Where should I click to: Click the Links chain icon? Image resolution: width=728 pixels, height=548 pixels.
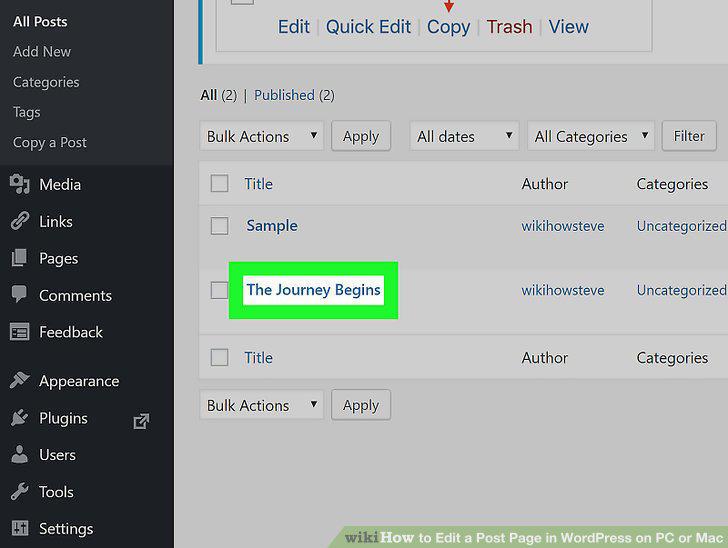[20, 221]
